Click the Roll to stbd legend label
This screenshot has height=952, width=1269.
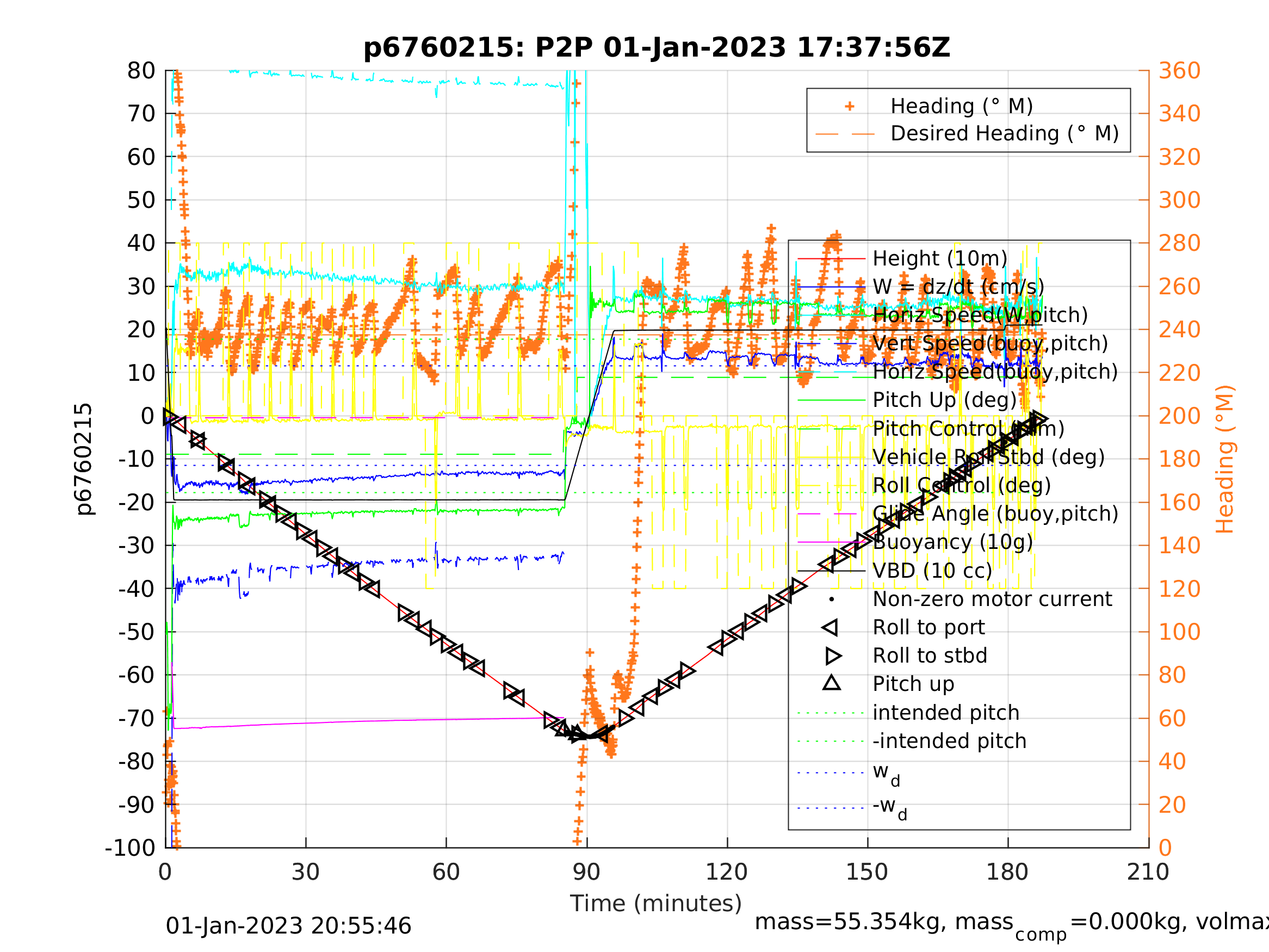point(930,656)
